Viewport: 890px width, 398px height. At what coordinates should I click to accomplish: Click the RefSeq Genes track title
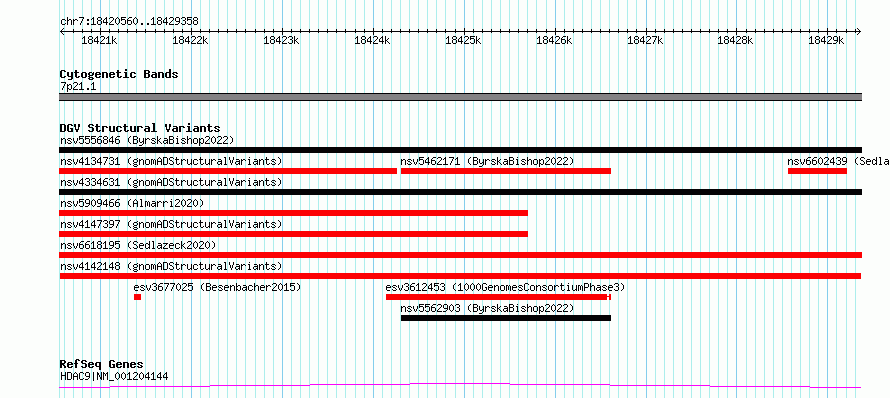(102, 365)
